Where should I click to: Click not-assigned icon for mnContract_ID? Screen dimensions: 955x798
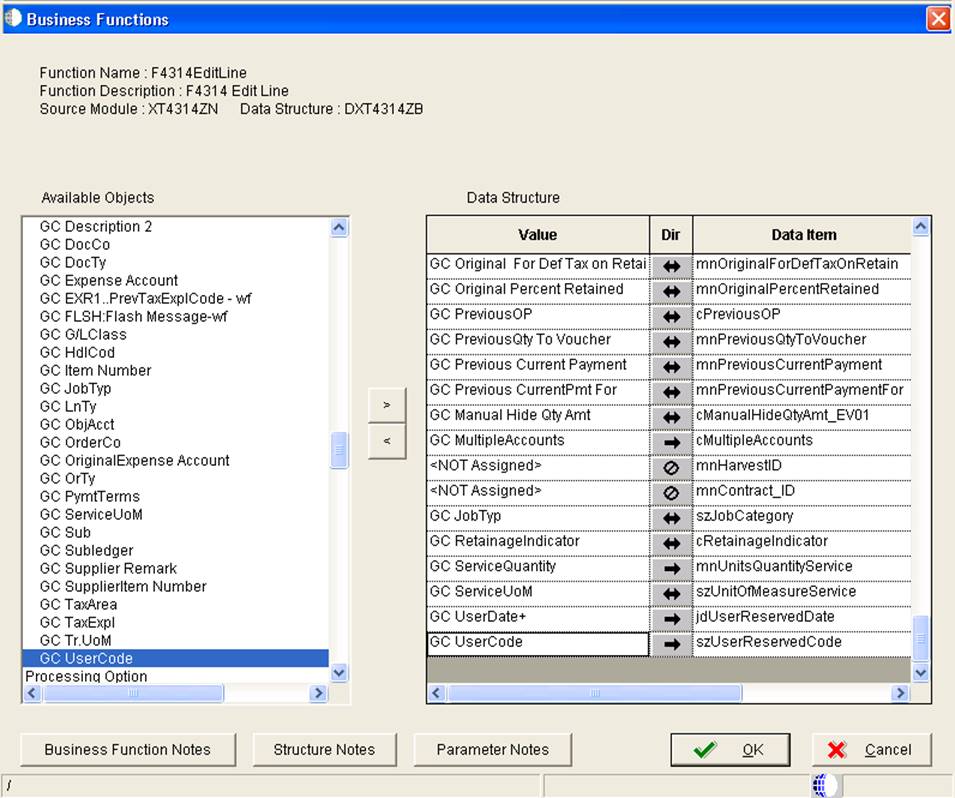coord(671,493)
